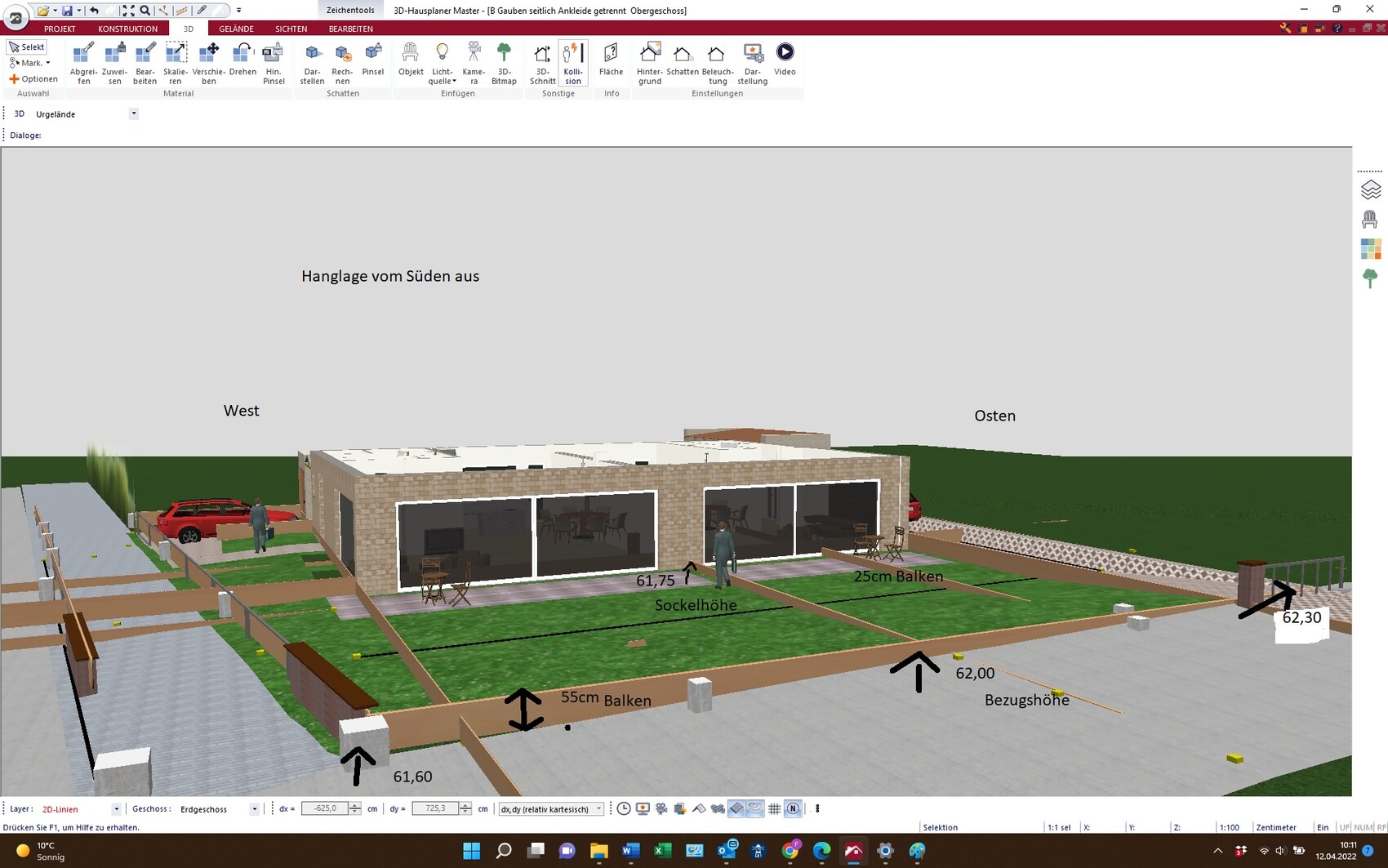Click the Optionen button
This screenshot has height=868, width=1388.
pyautogui.click(x=33, y=79)
